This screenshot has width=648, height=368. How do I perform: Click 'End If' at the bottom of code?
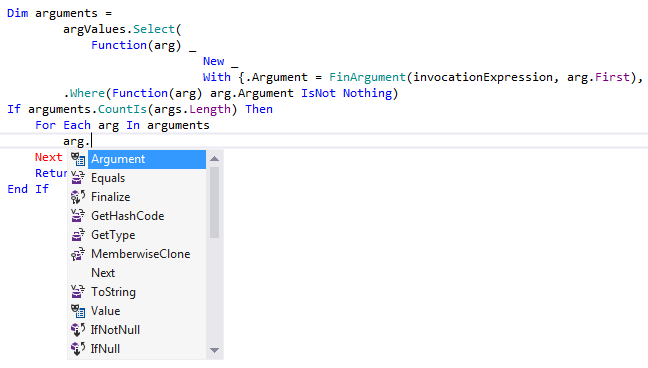[28, 189]
